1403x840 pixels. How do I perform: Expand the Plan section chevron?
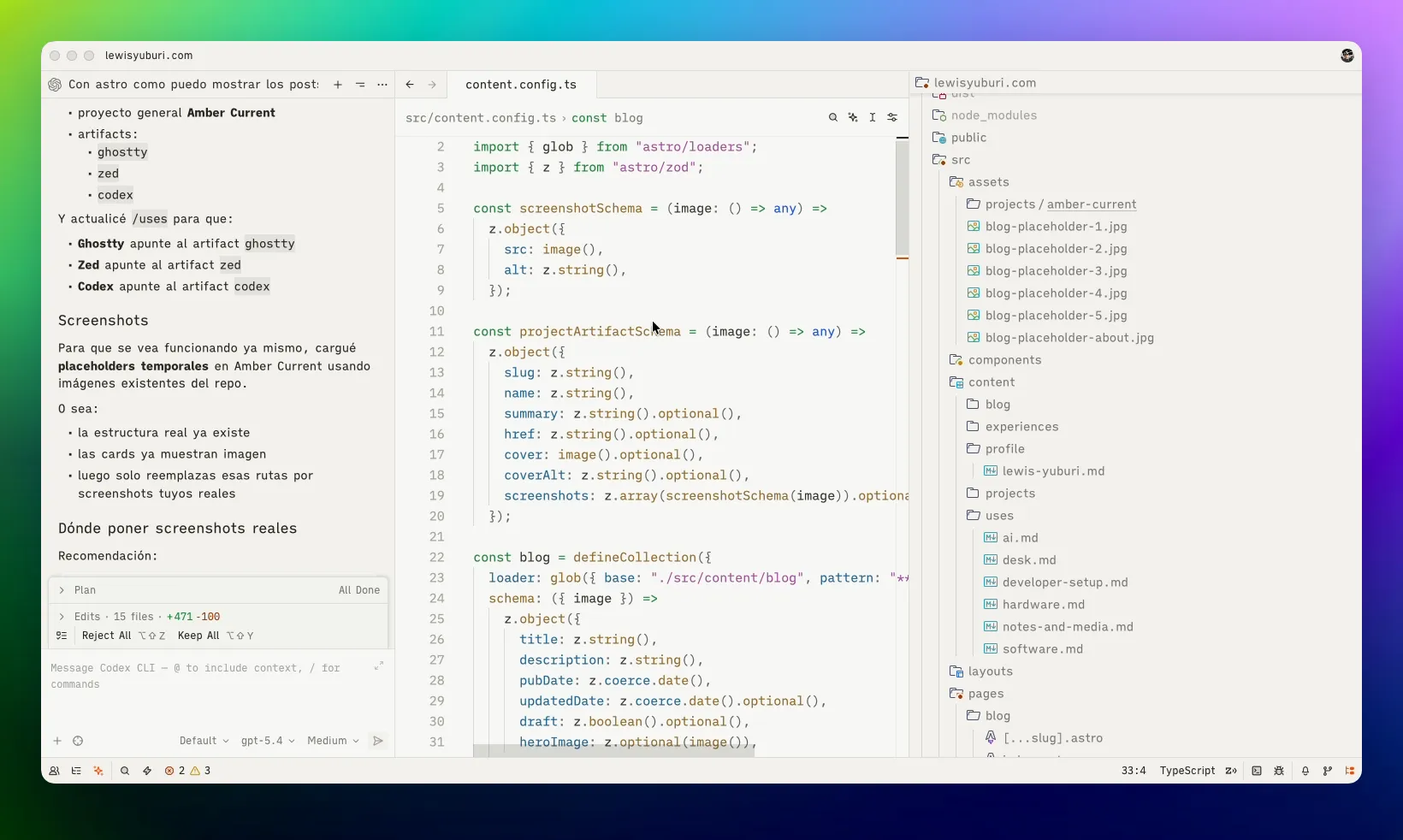pyautogui.click(x=62, y=590)
